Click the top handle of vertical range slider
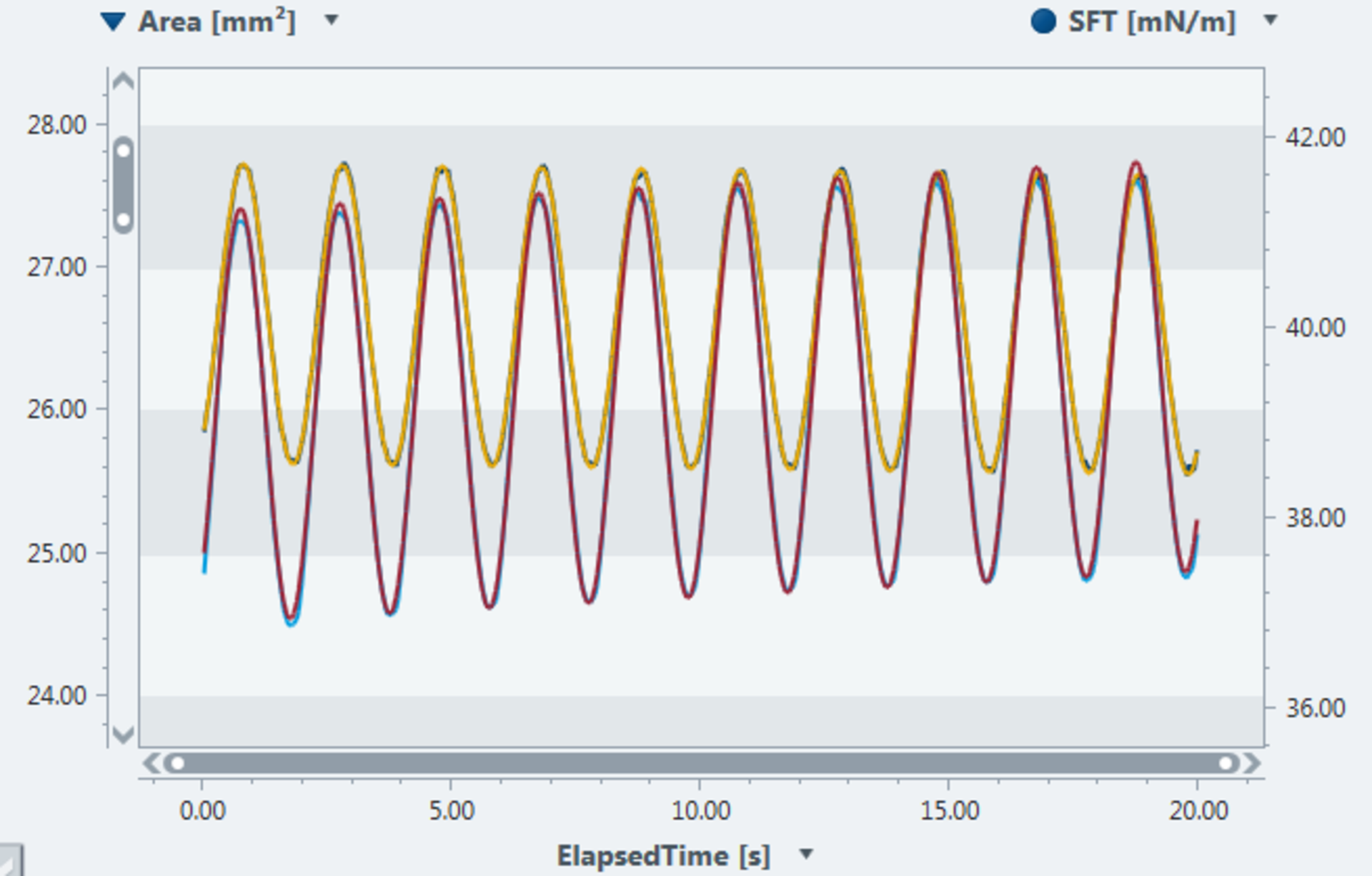 coord(124,151)
